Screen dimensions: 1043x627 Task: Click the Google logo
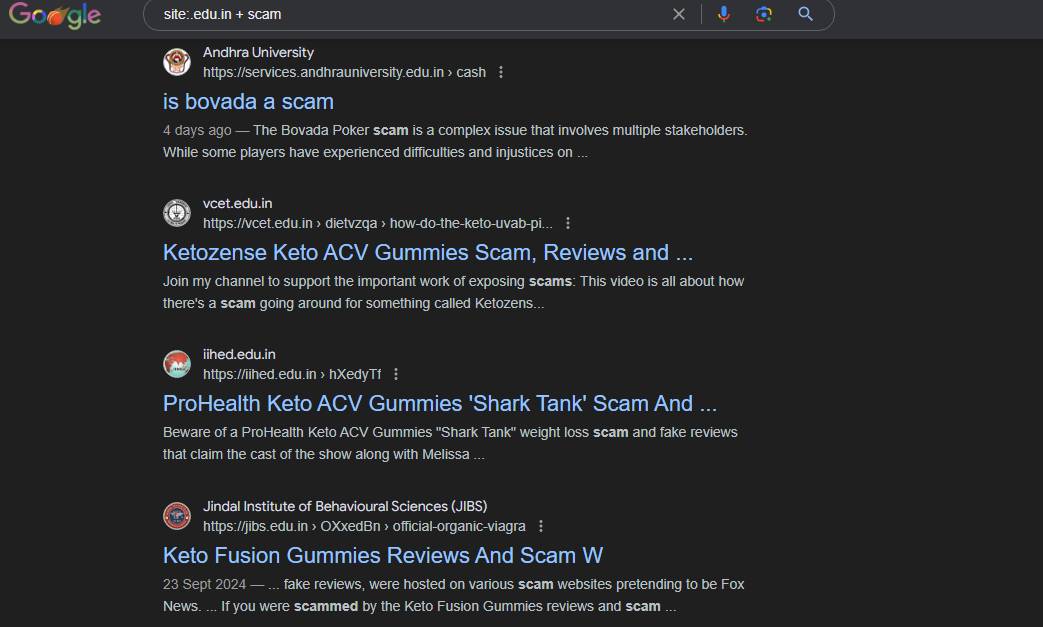[x=55, y=15]
